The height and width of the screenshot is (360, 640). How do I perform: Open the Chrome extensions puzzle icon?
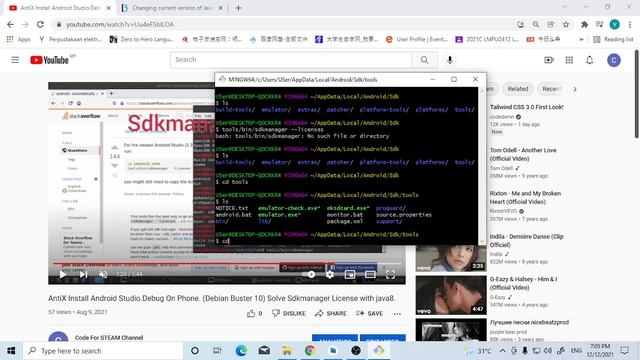(584, 24)
